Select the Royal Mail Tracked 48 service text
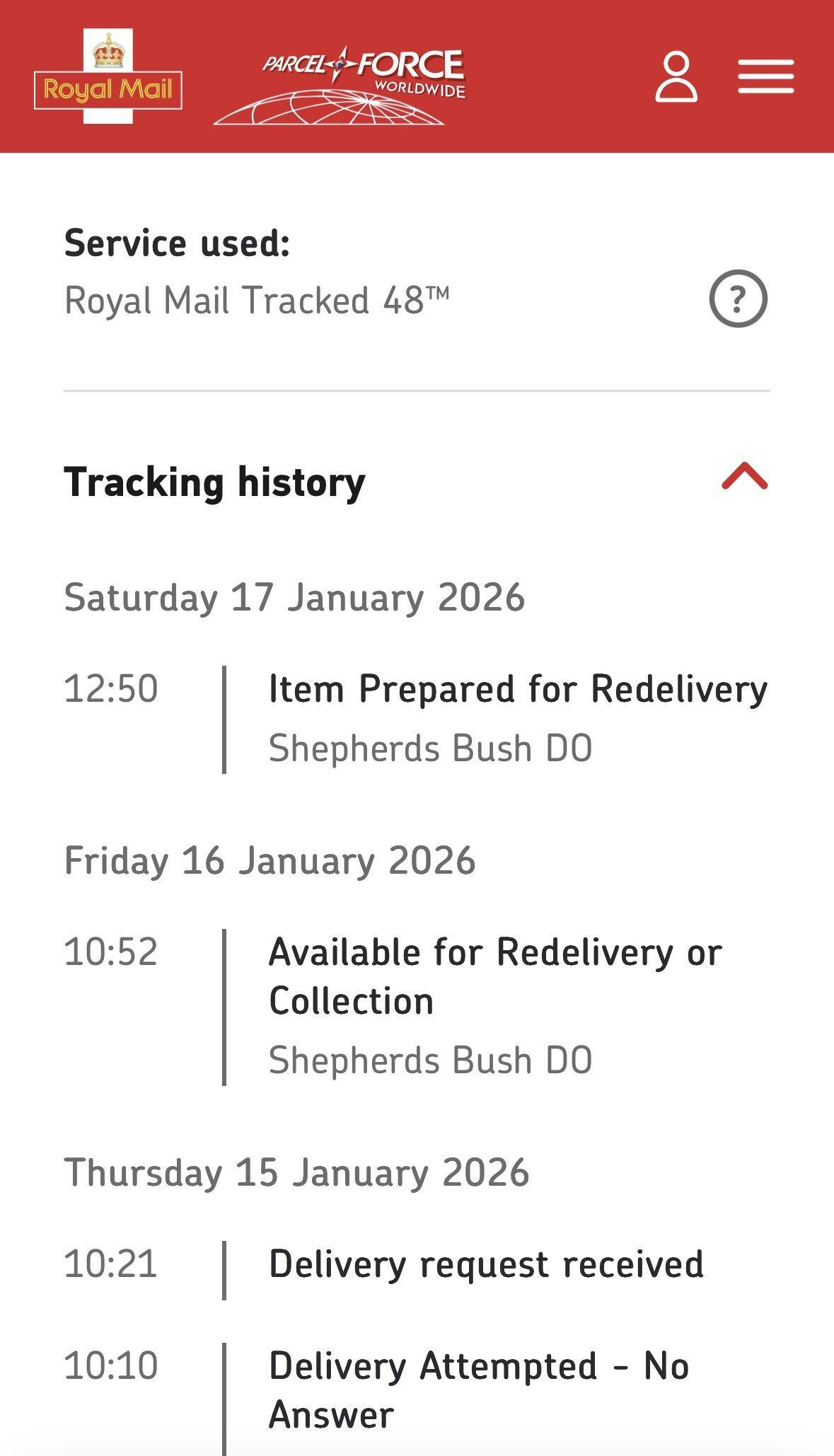The width and height of the screenshot is (834, 1456). point(256,300)
